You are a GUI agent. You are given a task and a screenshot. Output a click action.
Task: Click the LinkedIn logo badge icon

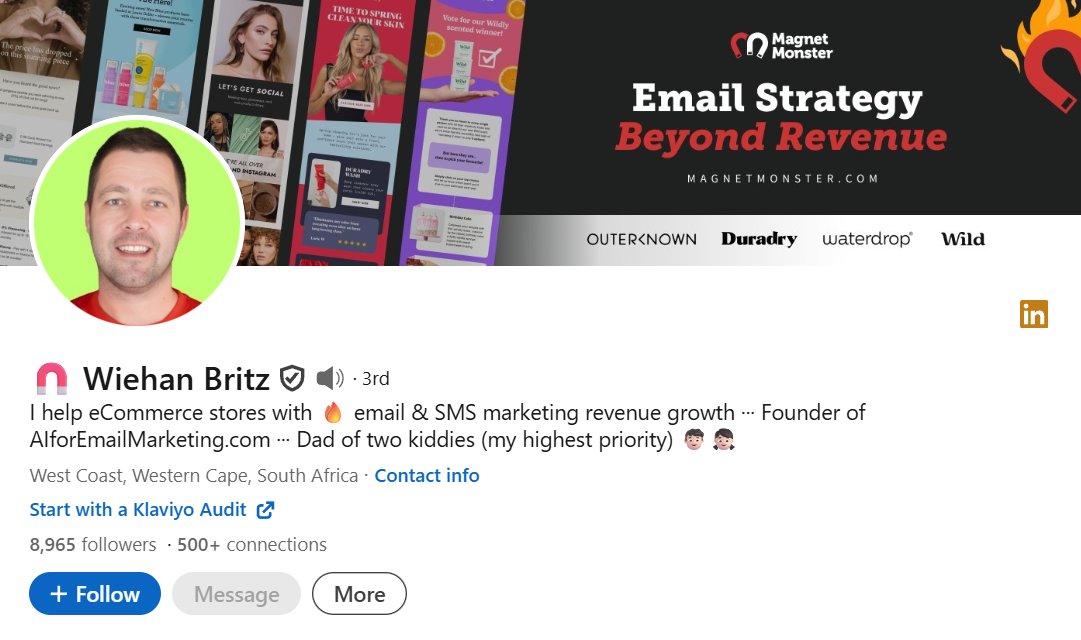pos(1033,314)
